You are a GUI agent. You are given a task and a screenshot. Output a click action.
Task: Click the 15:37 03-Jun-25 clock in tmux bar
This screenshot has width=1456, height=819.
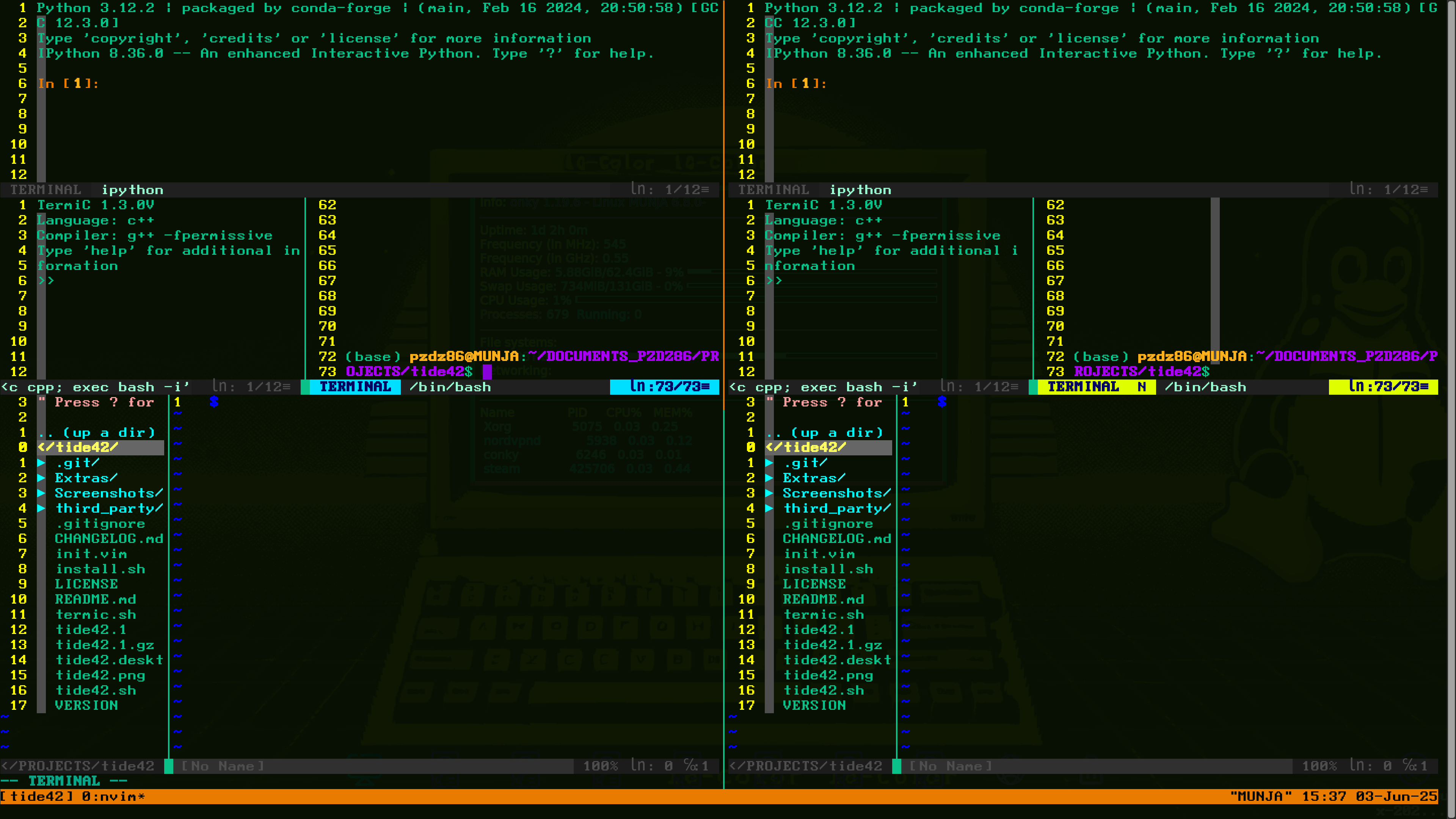(1369, 797)
